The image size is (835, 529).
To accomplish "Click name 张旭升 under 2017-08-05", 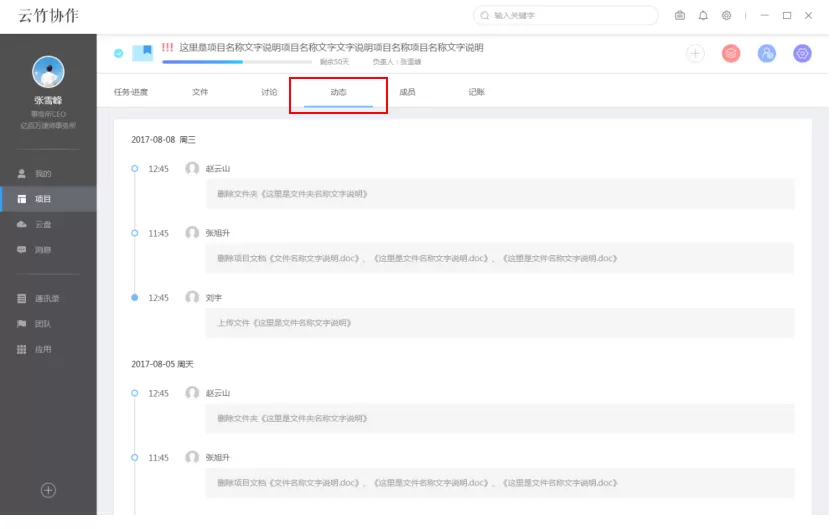I will pos(218,458).
